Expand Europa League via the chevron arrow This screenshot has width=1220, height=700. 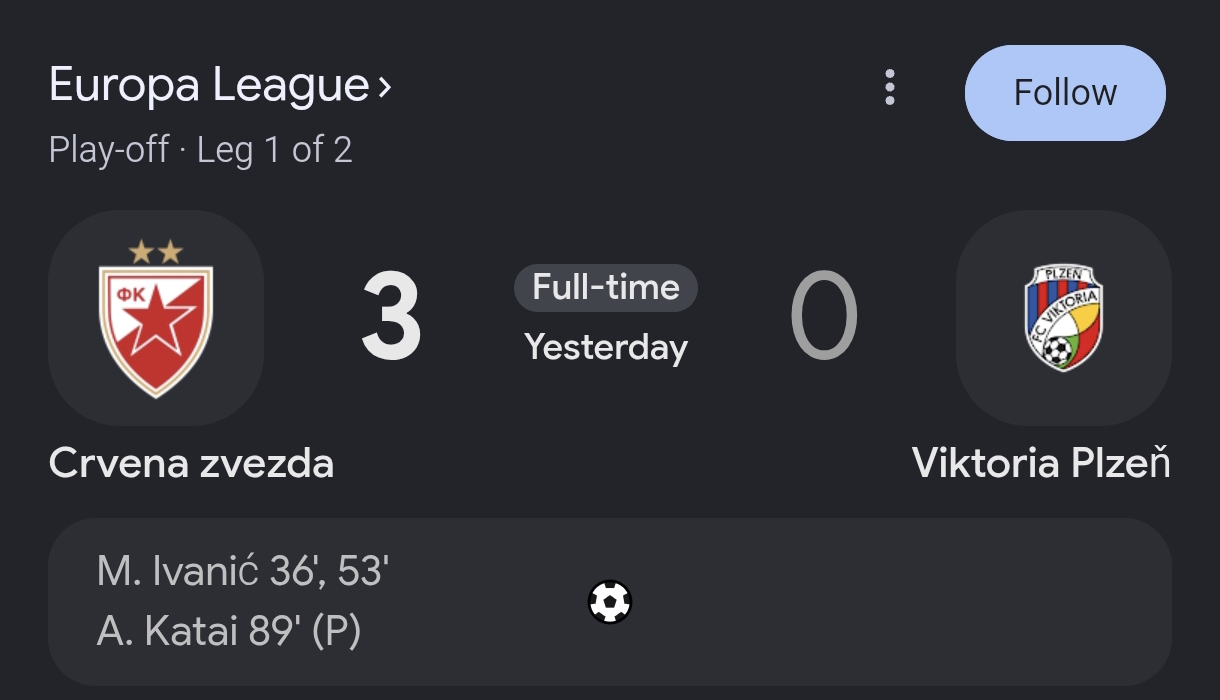pos(385,88)
